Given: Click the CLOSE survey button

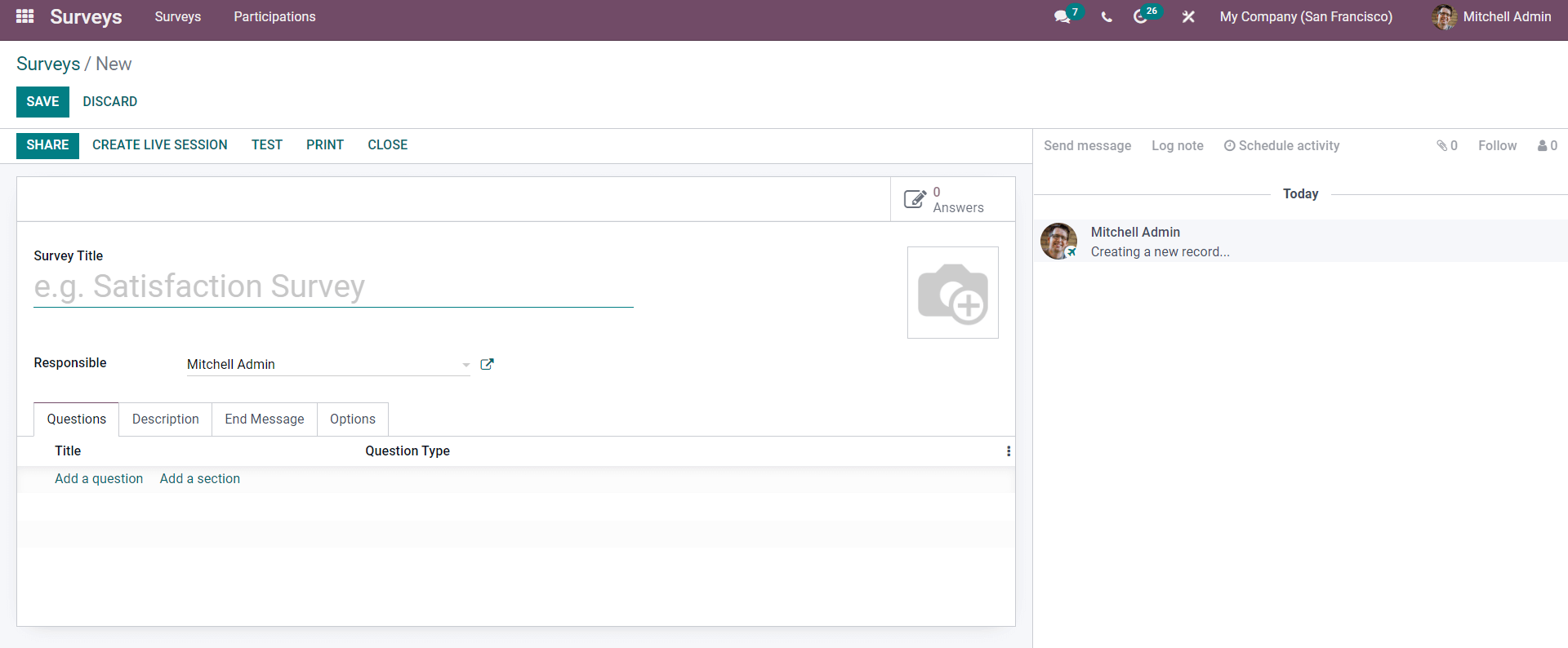Looking at the screenshot, I should point(388,145).
